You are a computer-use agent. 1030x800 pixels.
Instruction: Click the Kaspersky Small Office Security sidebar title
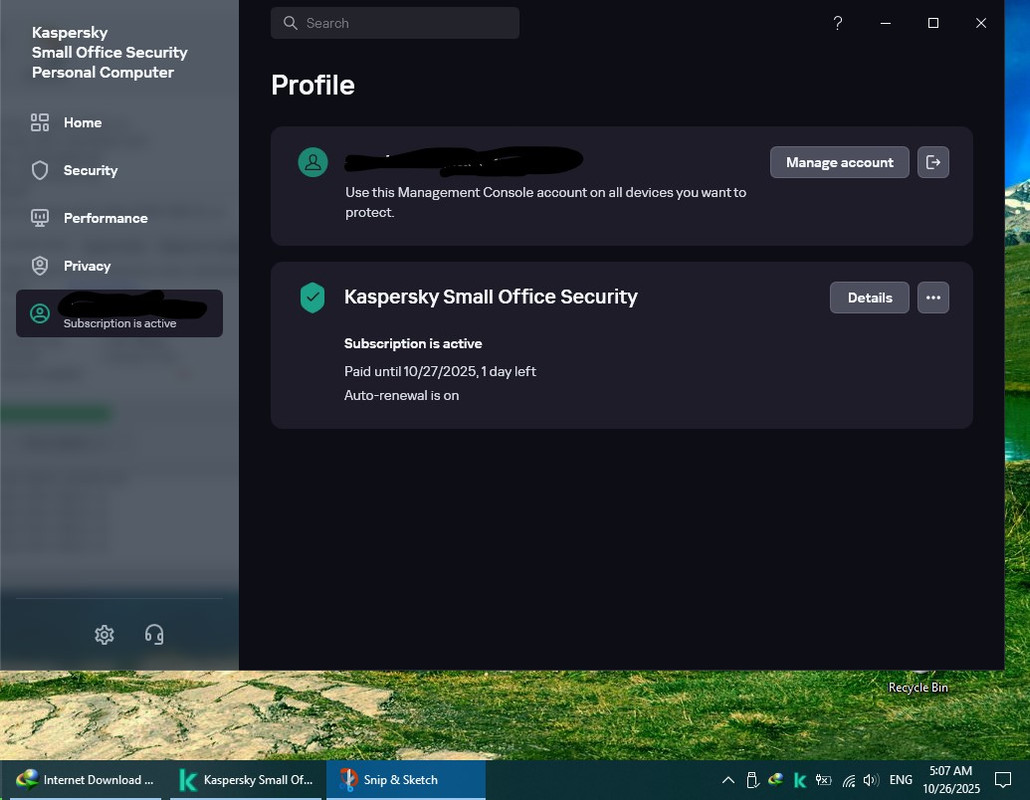(109, 53)
